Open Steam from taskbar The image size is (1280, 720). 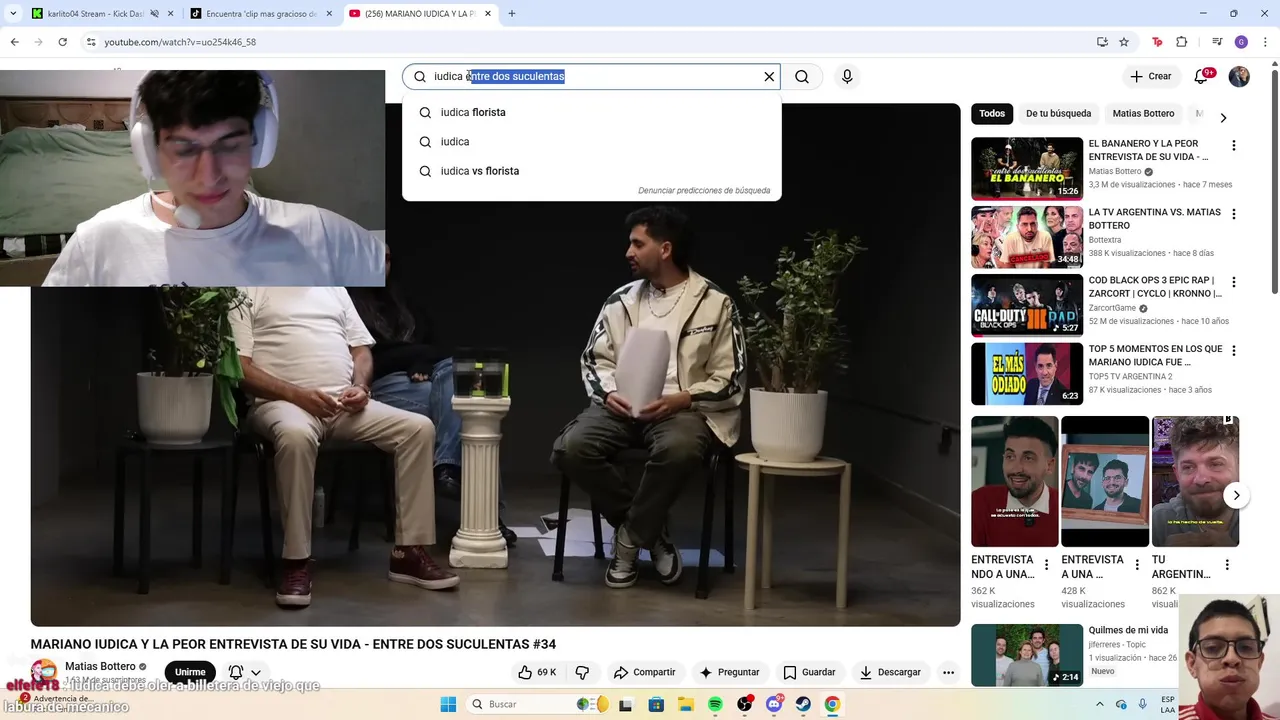[x=803, y=704]
